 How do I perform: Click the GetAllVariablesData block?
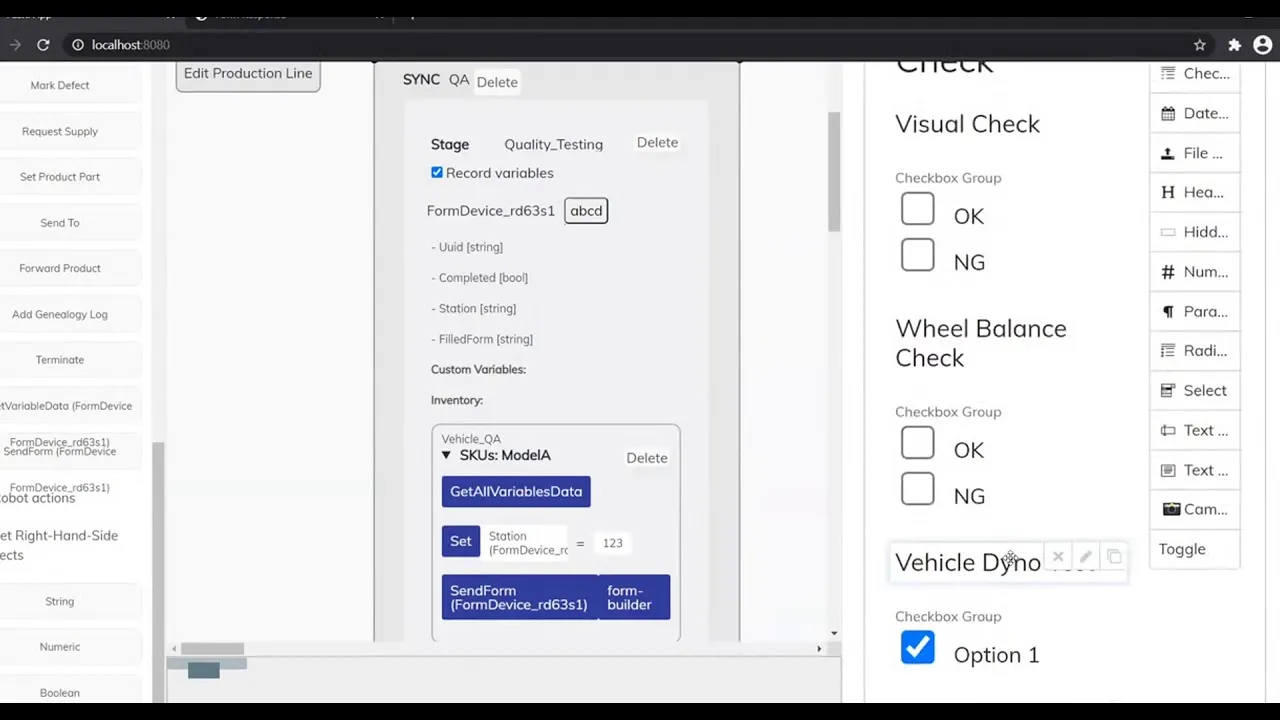516,491
